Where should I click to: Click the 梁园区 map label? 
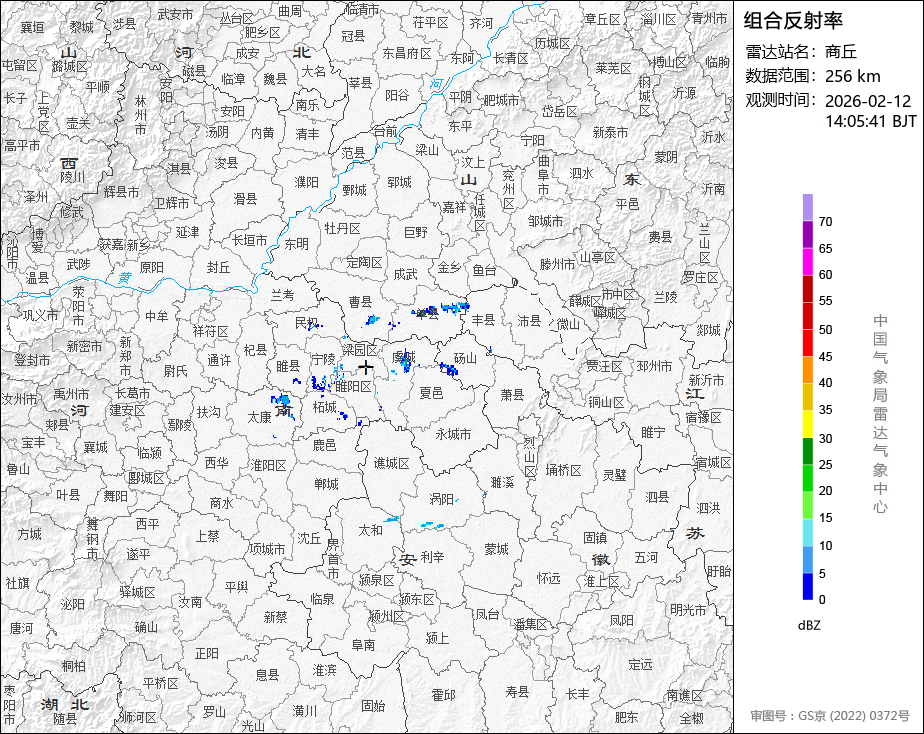point(360,349)
